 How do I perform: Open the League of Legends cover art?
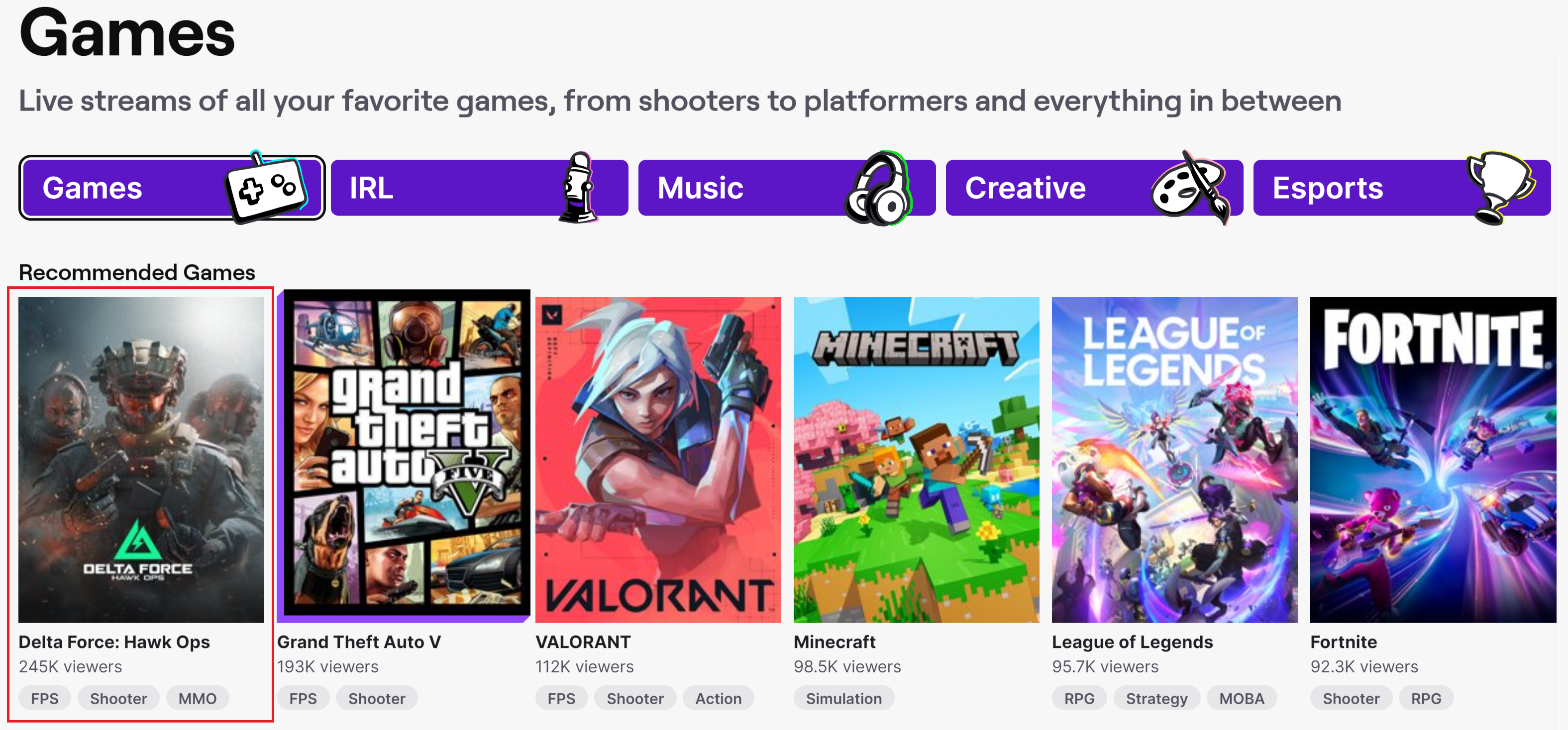[x=1175, y=460]
